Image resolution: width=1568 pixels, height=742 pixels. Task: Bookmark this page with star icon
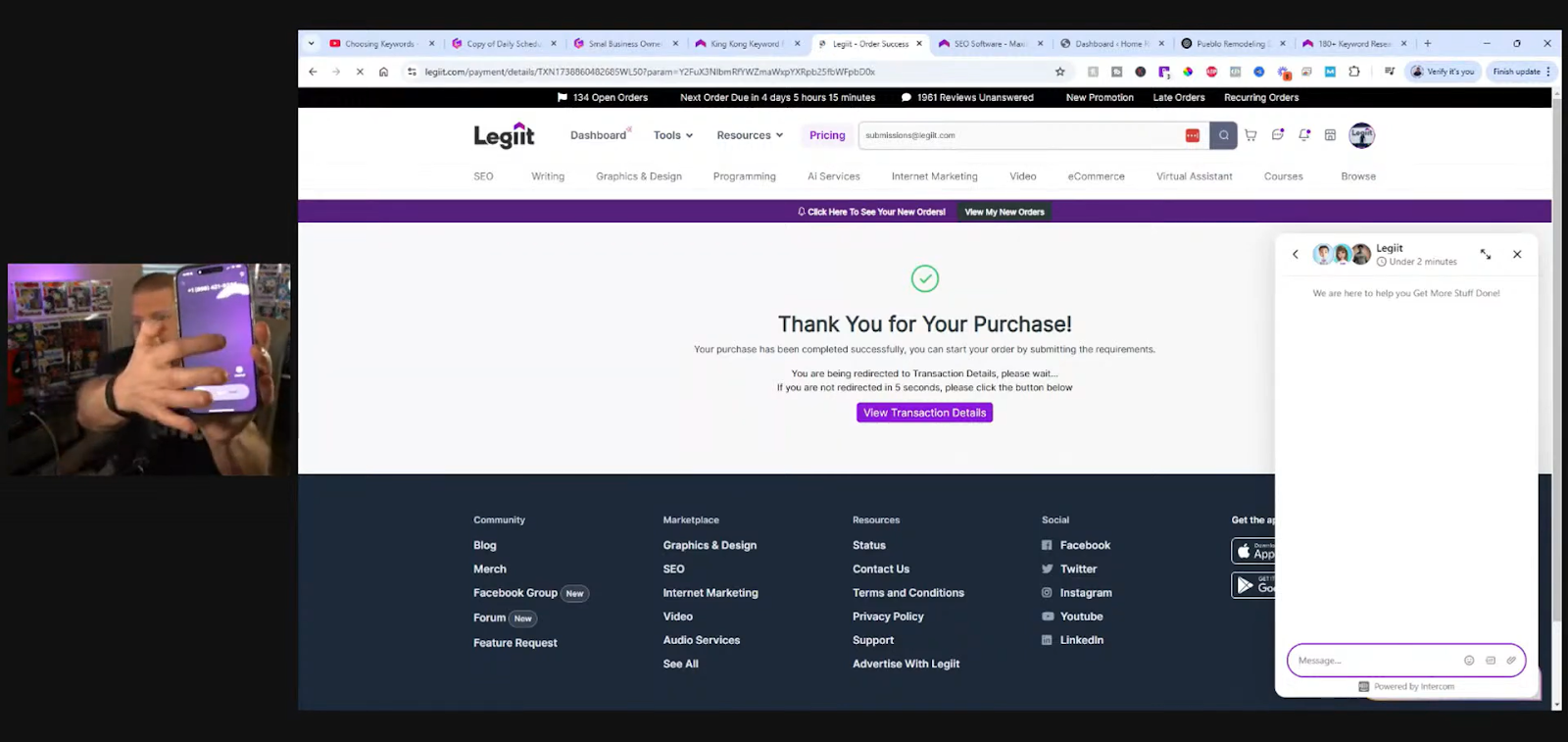pyautogui.click(x=1059, y=72)
